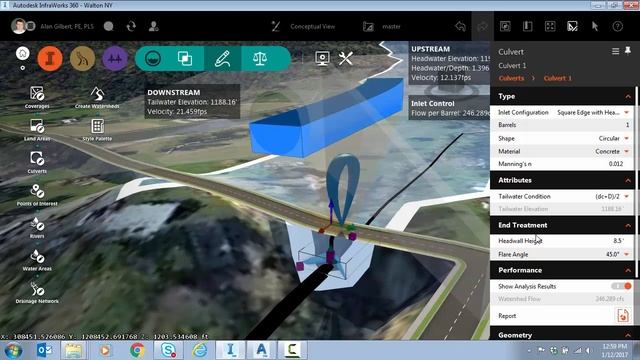Select the cursor pointer tool icon

(x=595, y=26)
